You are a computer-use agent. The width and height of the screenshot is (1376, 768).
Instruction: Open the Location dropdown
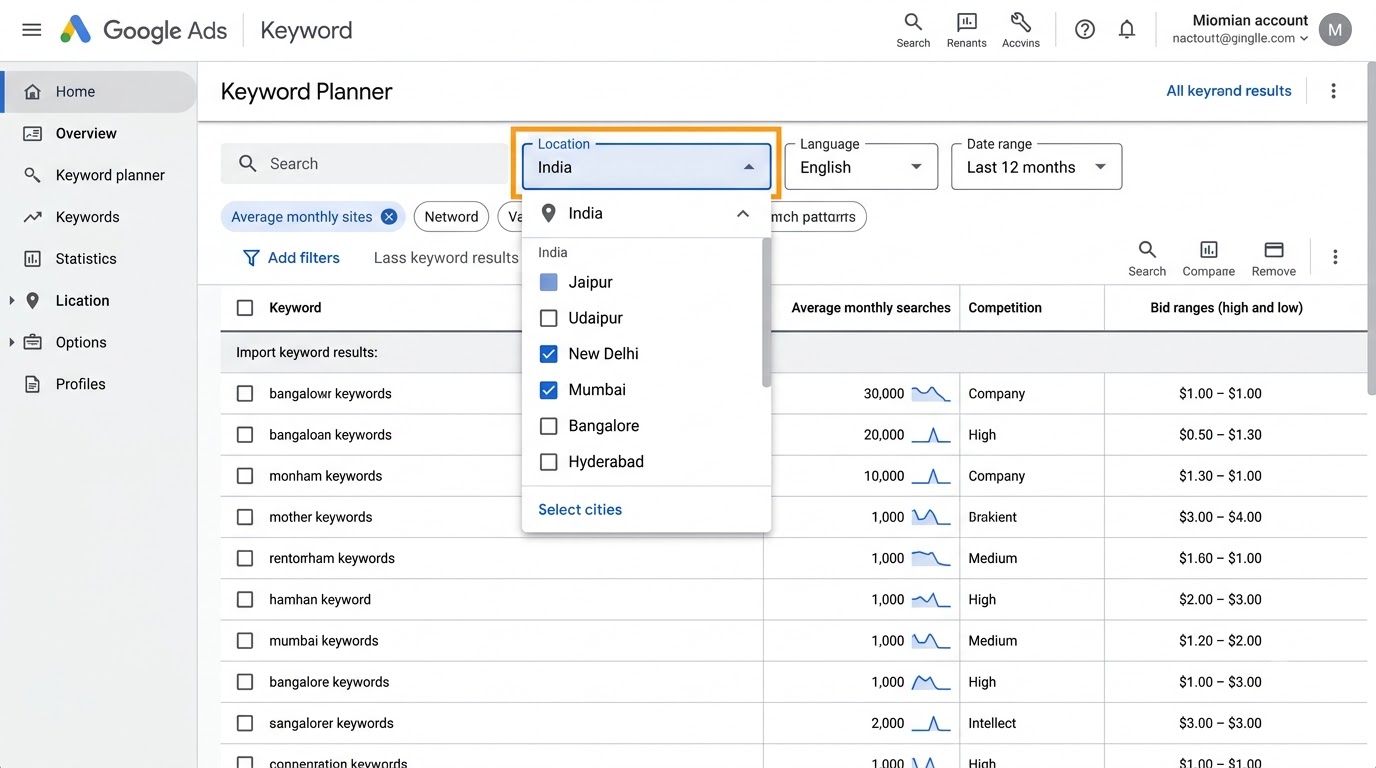coord(647,166)
